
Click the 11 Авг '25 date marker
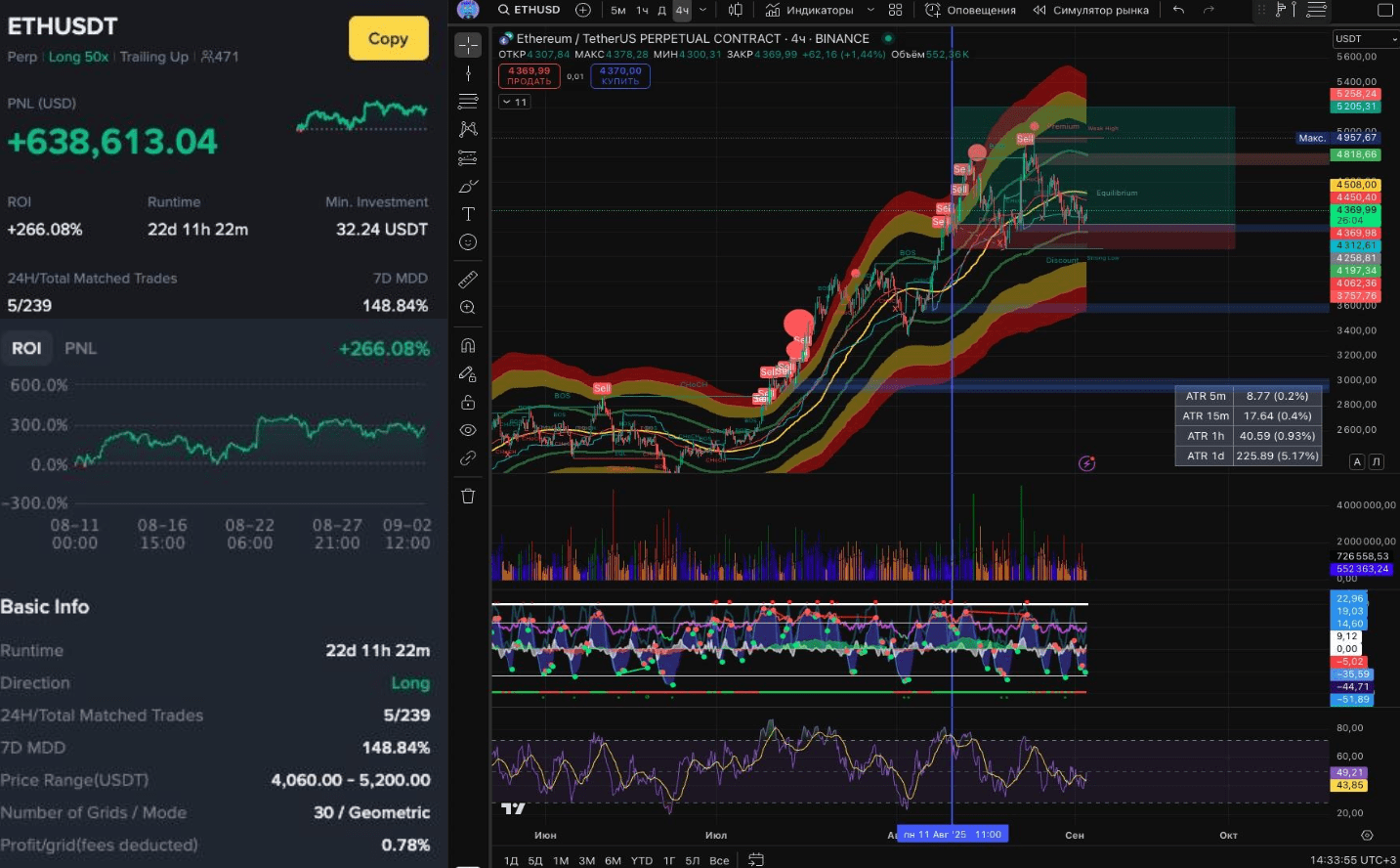point(953,835)
